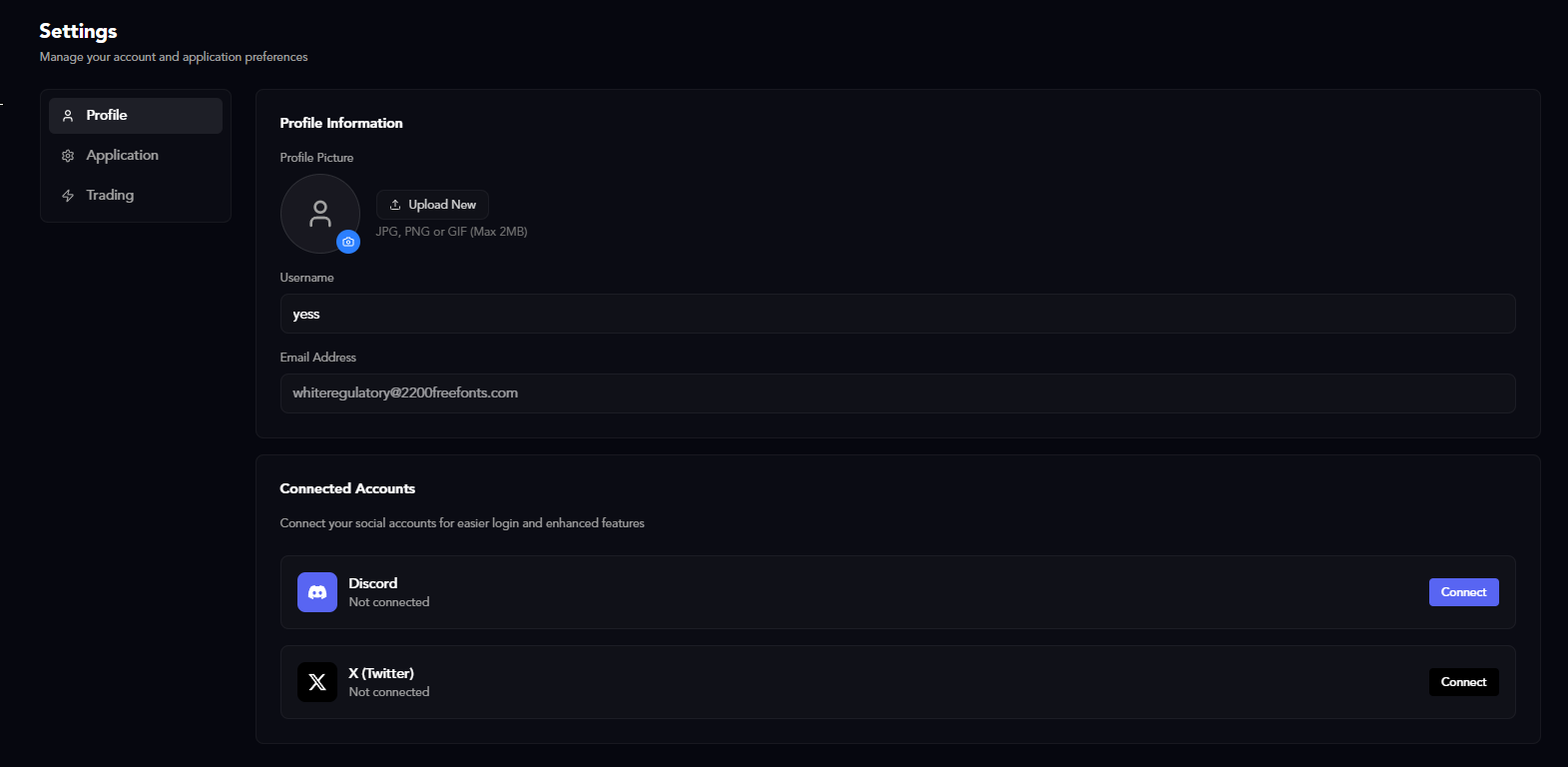The height and width of the screenshot is (767, 1568).
Task: Click the Discord logo icon
Action: (316, 591)
